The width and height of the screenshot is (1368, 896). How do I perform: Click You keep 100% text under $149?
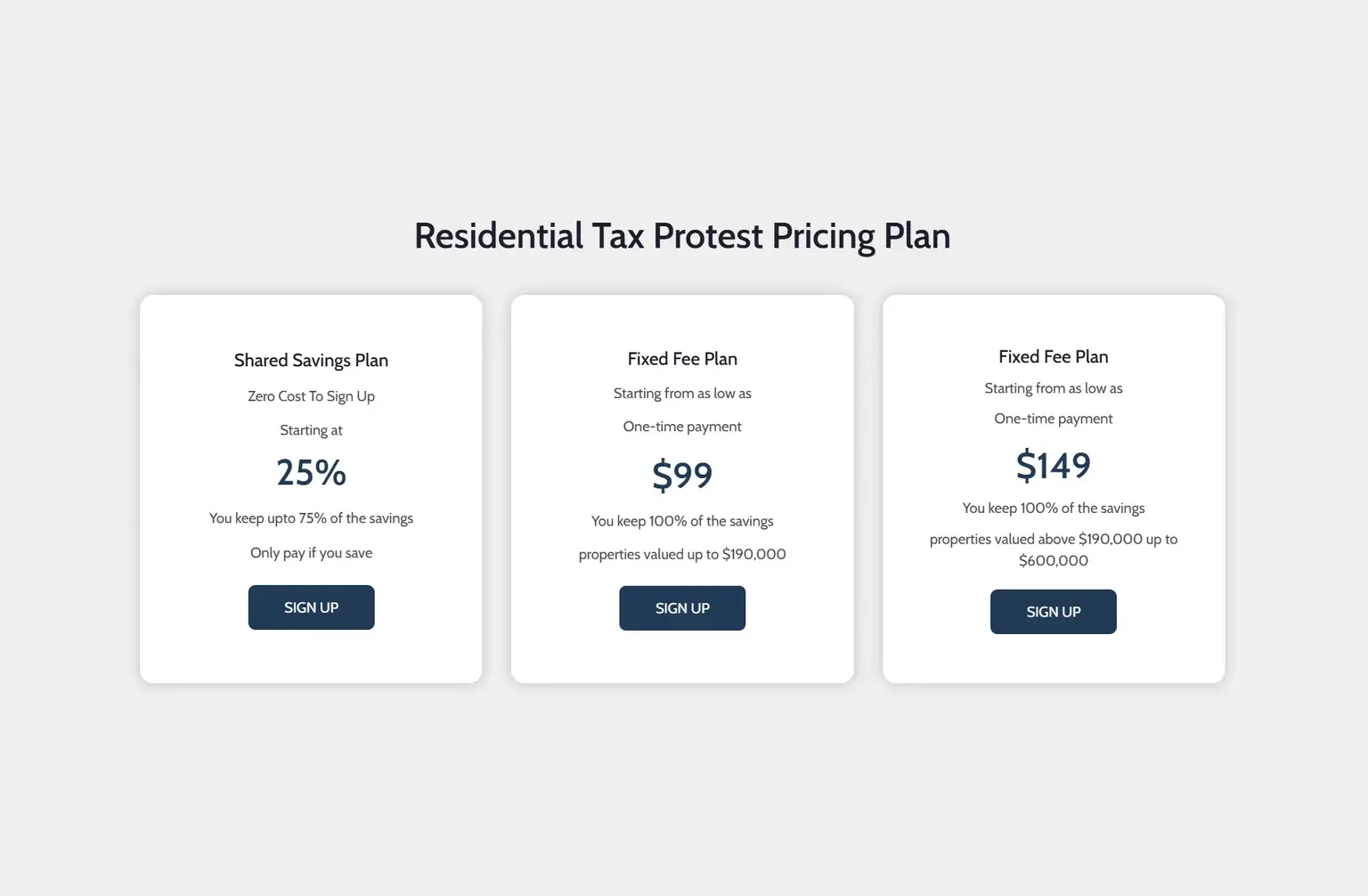(1053, 509)
